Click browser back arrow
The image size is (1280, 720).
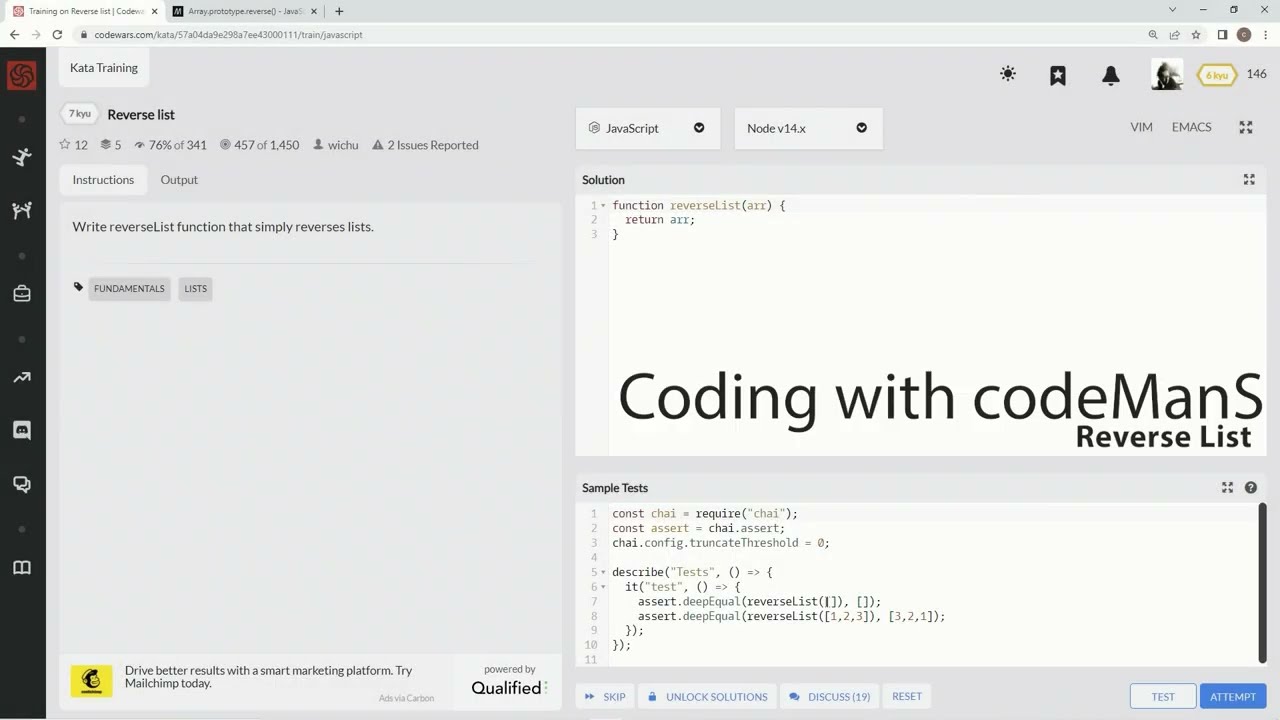(x=14, y=34)
